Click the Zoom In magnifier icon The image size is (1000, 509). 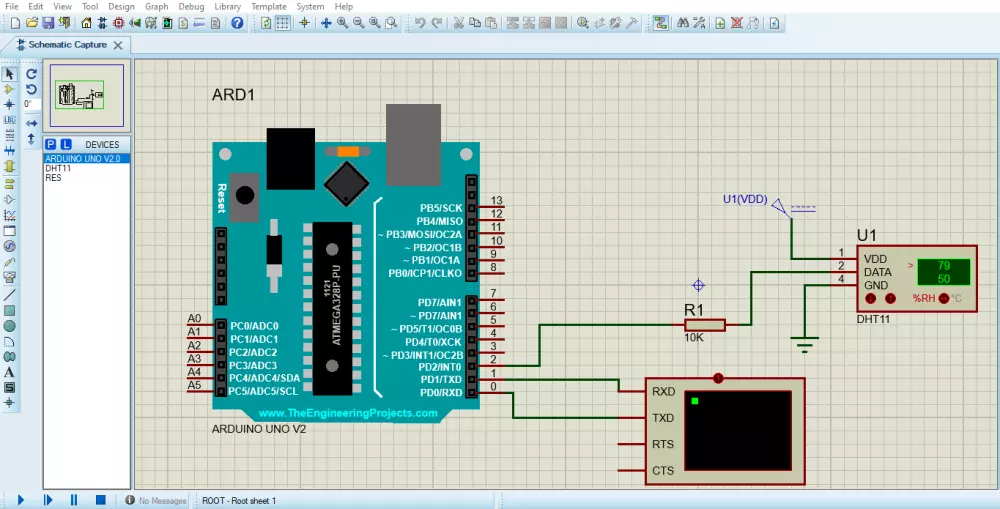pos(342,22)
